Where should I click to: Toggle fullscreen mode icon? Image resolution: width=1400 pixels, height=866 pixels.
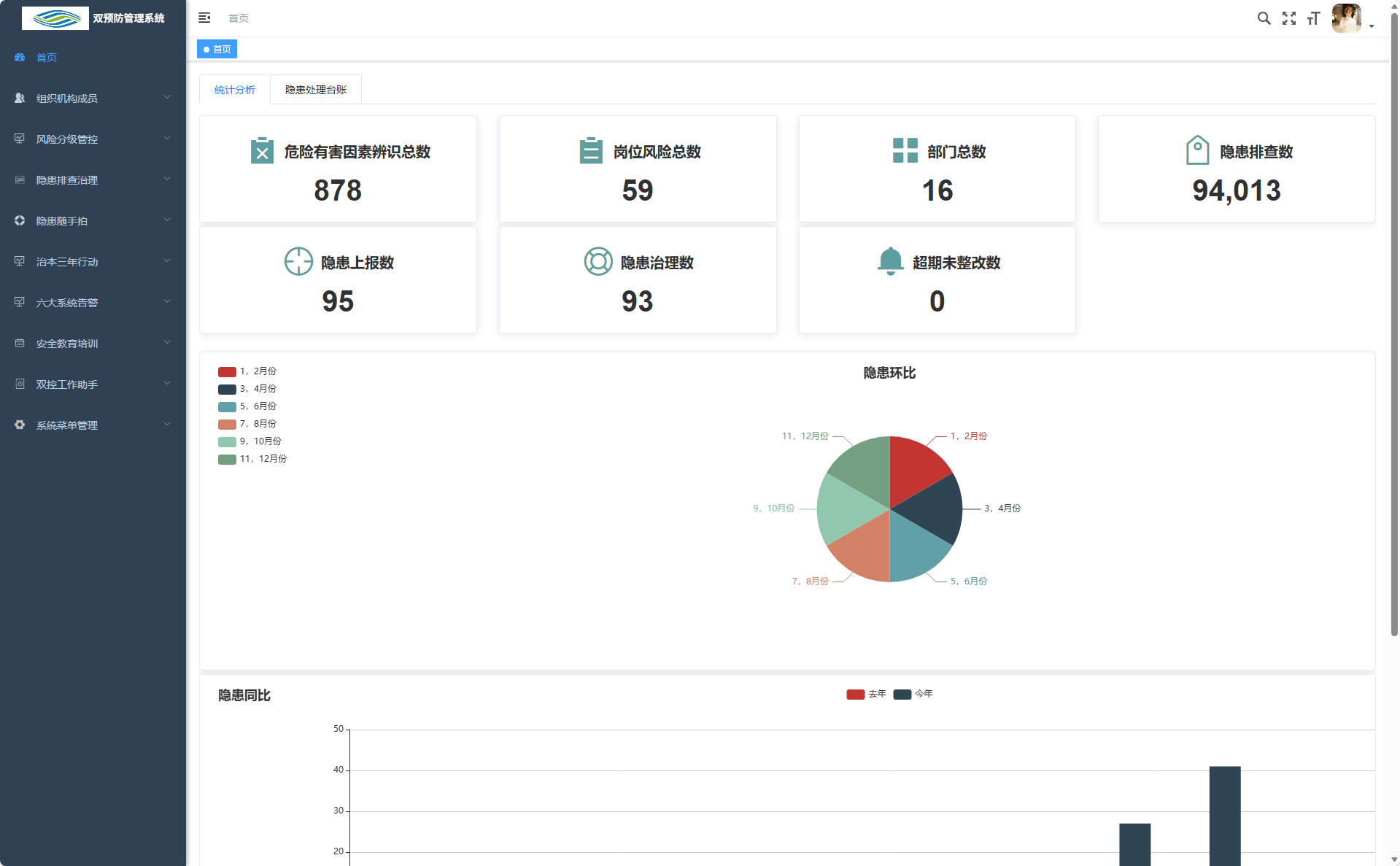point(1289,18)
